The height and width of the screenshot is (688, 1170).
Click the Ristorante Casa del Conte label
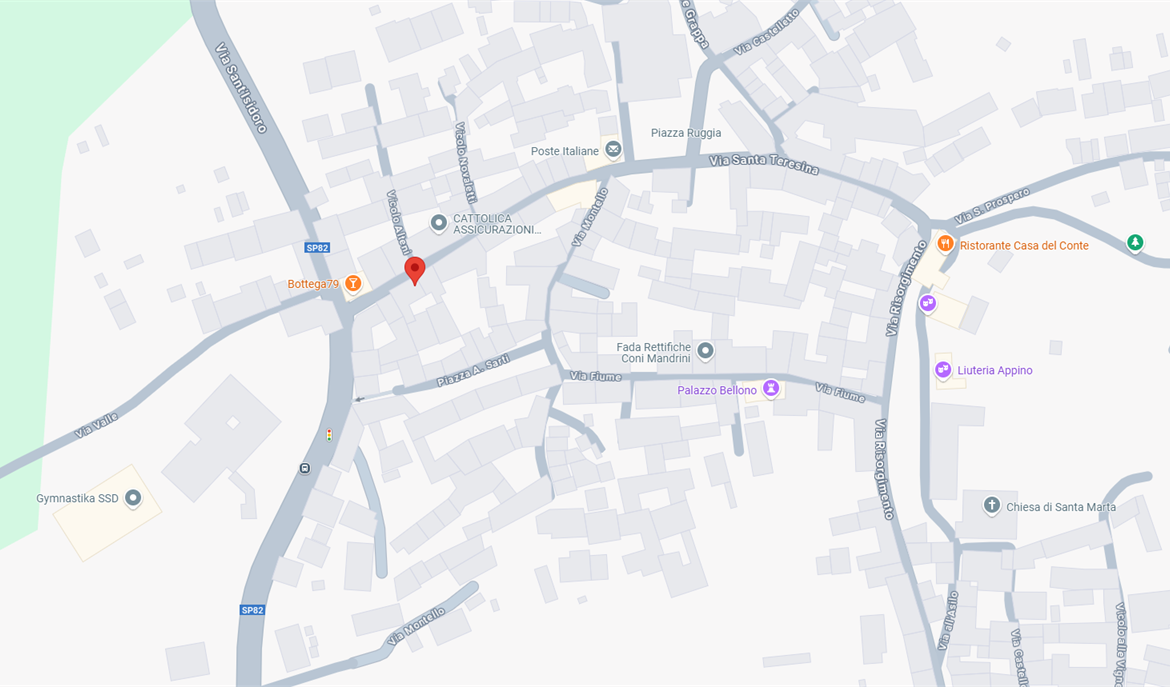tap(1024, 246)
